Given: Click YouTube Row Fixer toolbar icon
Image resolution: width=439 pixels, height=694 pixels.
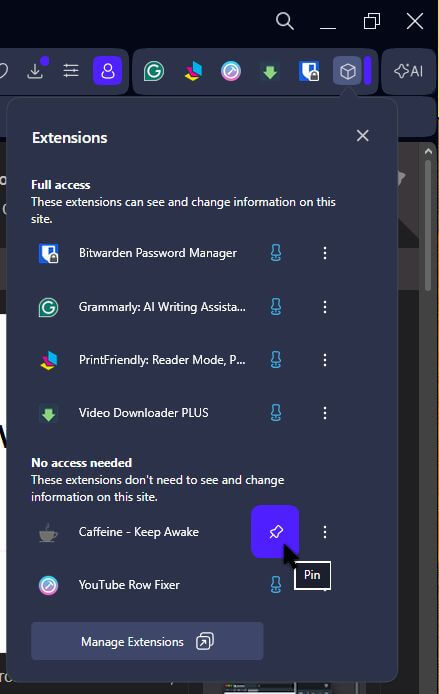Looking at the screenshot, I should [x=231, y=71].
